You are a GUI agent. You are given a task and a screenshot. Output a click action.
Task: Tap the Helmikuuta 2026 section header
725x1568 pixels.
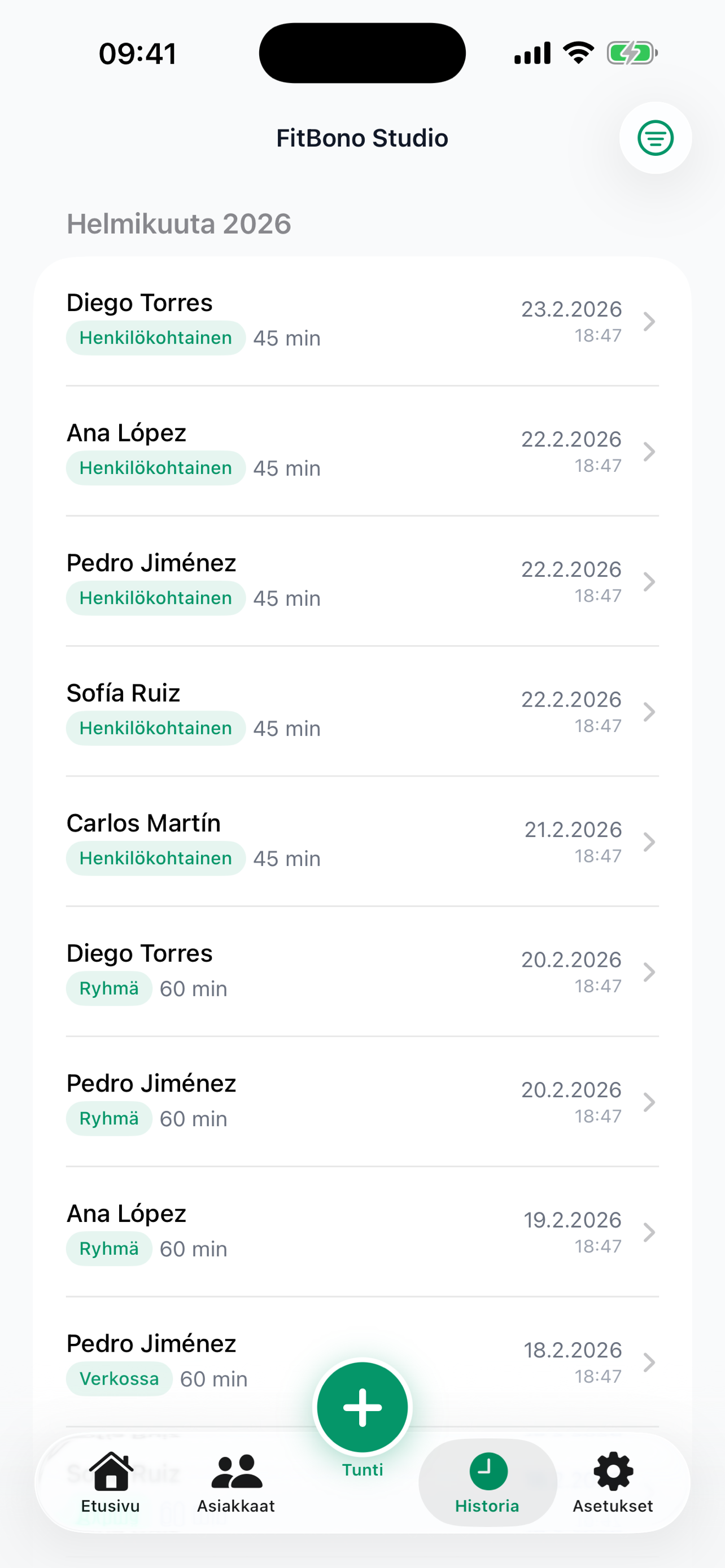click(179, 224)
